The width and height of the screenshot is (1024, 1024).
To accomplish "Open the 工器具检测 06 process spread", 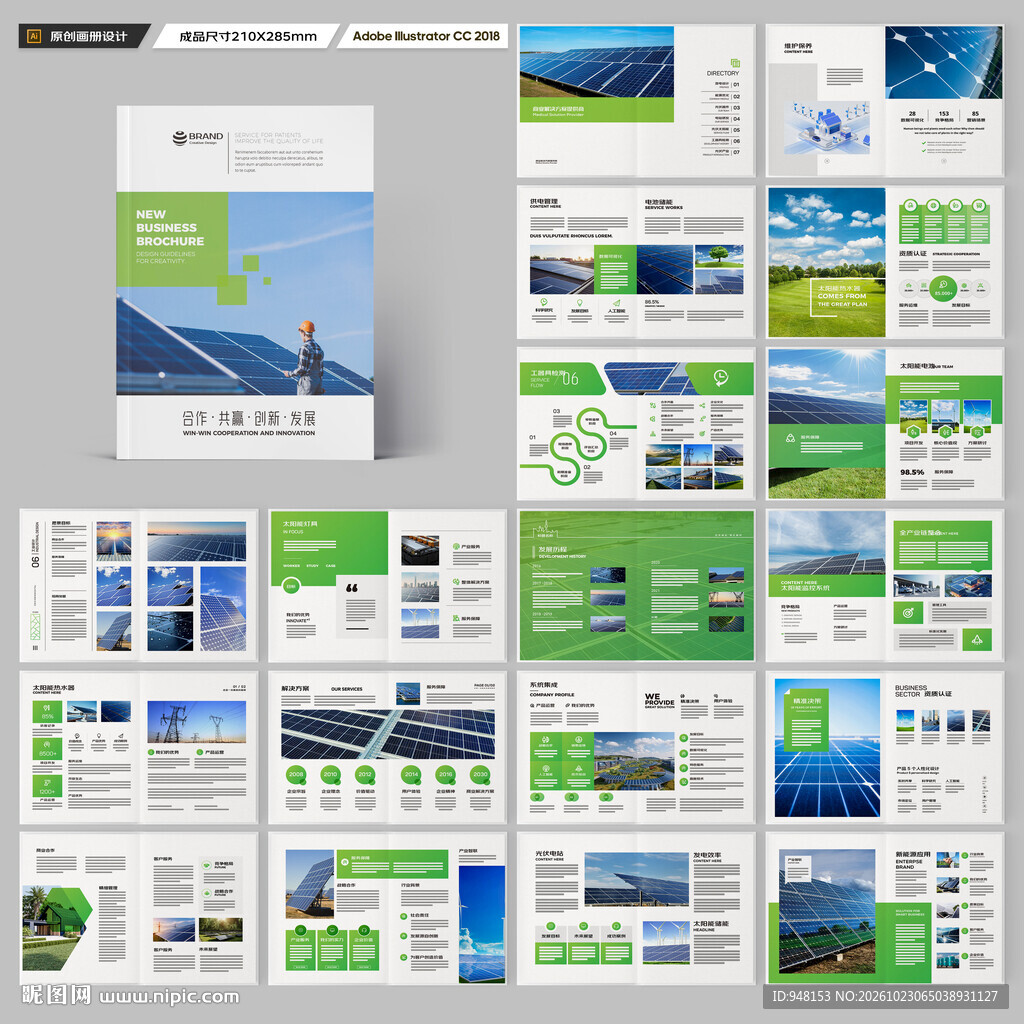I will 636,424.
